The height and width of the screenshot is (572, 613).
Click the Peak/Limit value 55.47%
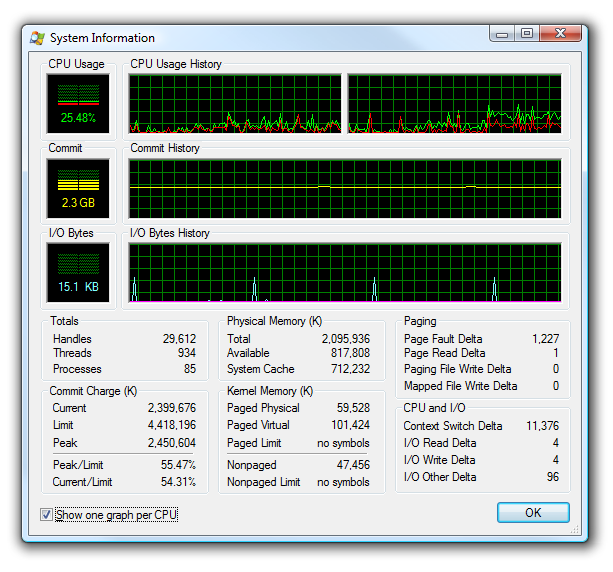pyautogui.click(x=178, y=464)
